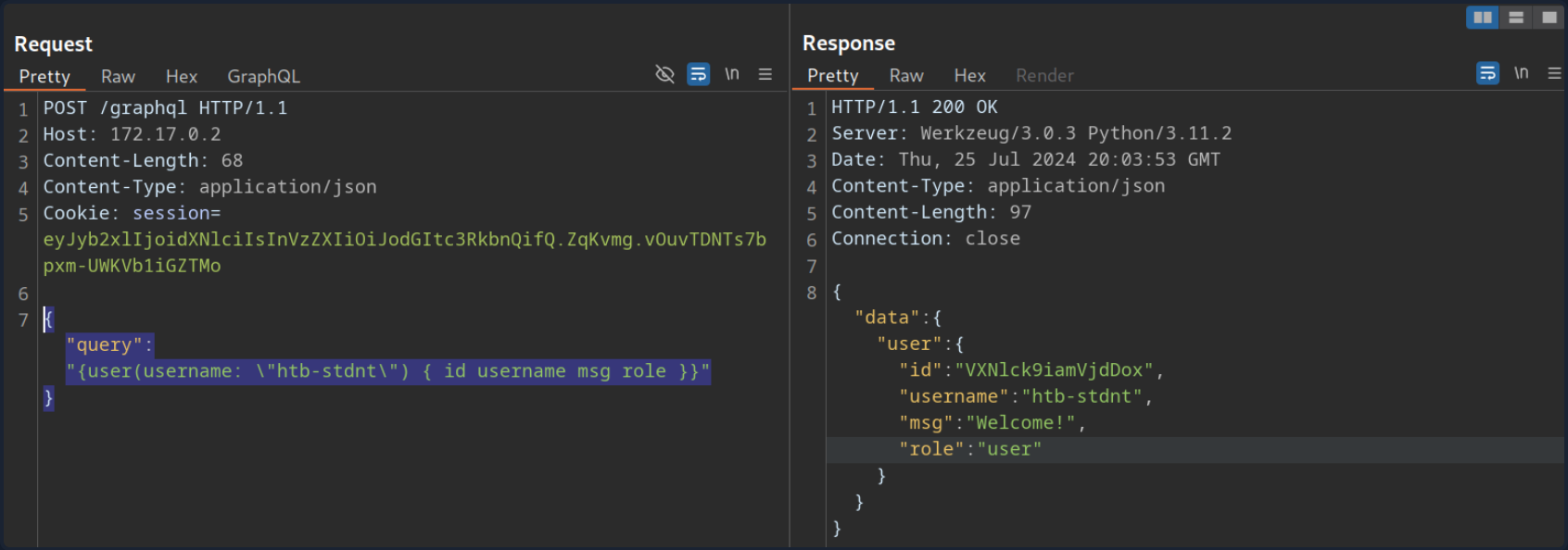Toggle word wrap icon in Response panel
The width and height of the screenshot is (1568, 550).
(1487, 73)
